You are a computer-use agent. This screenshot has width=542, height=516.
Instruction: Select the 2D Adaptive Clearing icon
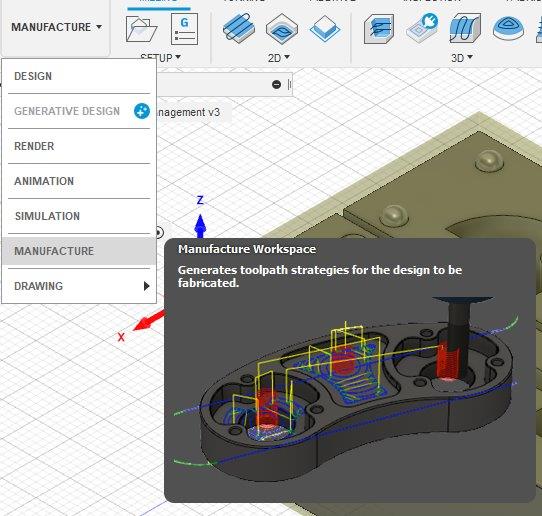239,29
